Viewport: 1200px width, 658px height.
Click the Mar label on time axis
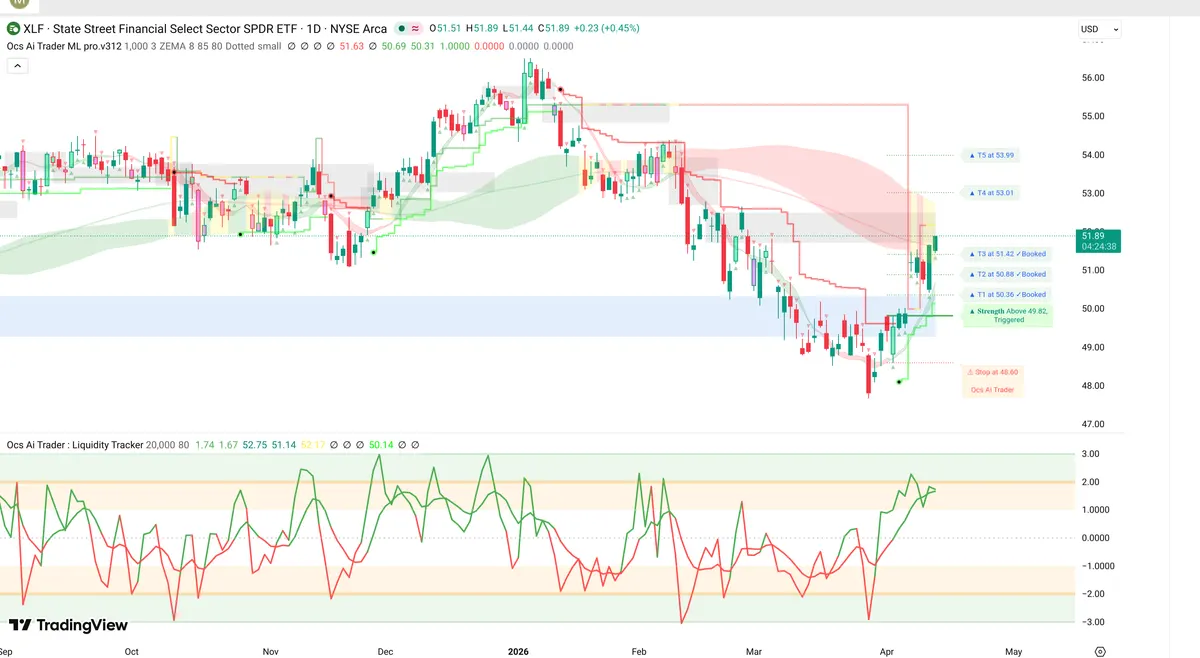(755, 651)
